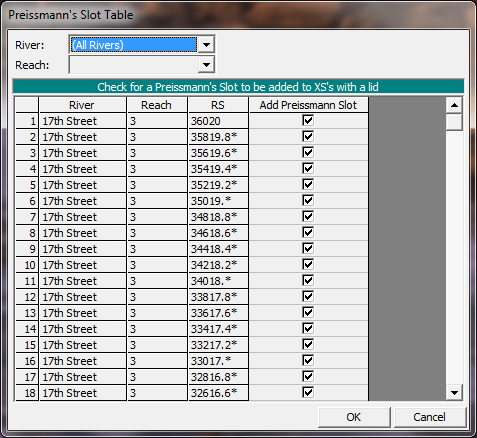Select row number 10 header
The image size is (477, 438).
pos(27,265)
